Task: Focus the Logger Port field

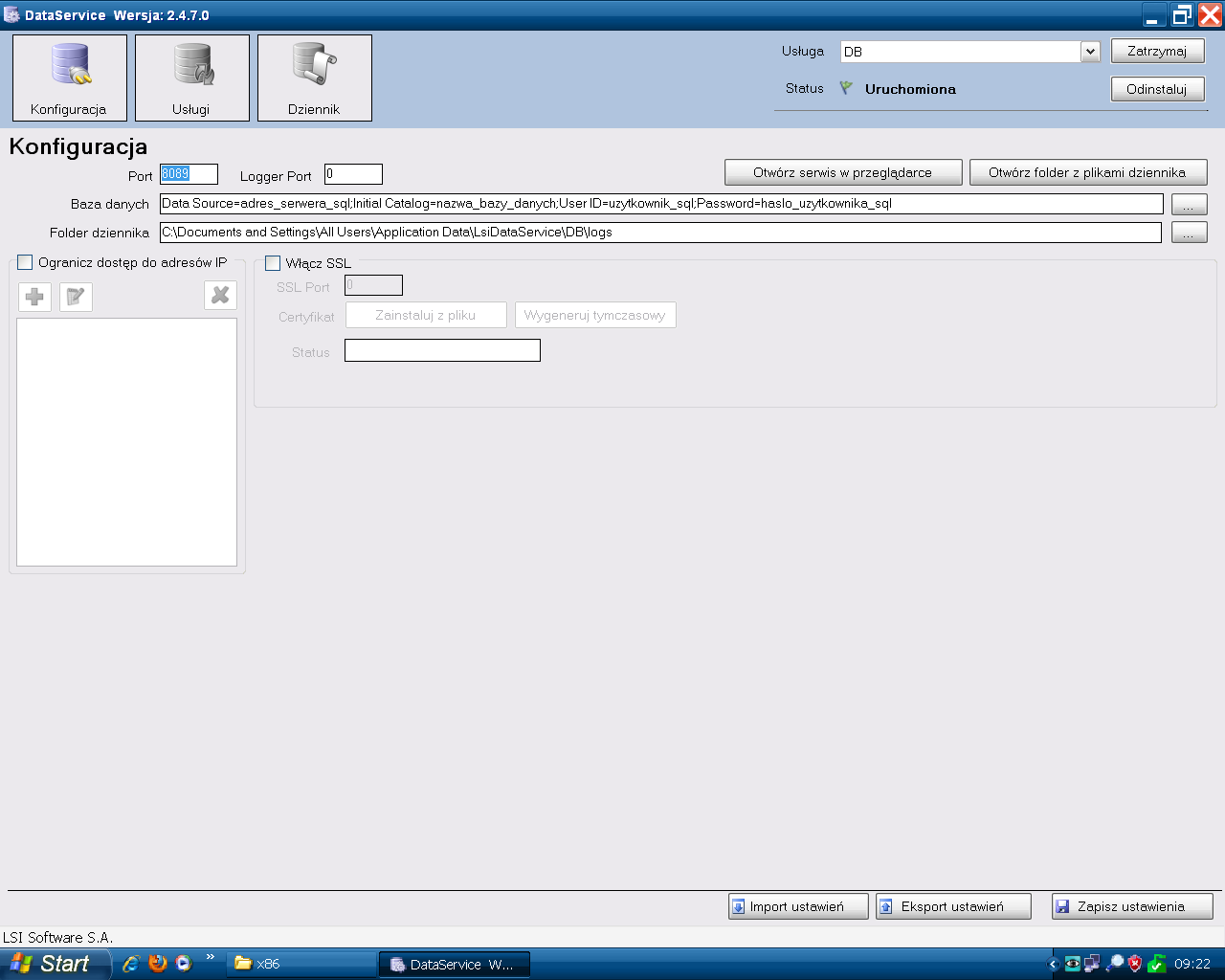Action: [353, 174]
